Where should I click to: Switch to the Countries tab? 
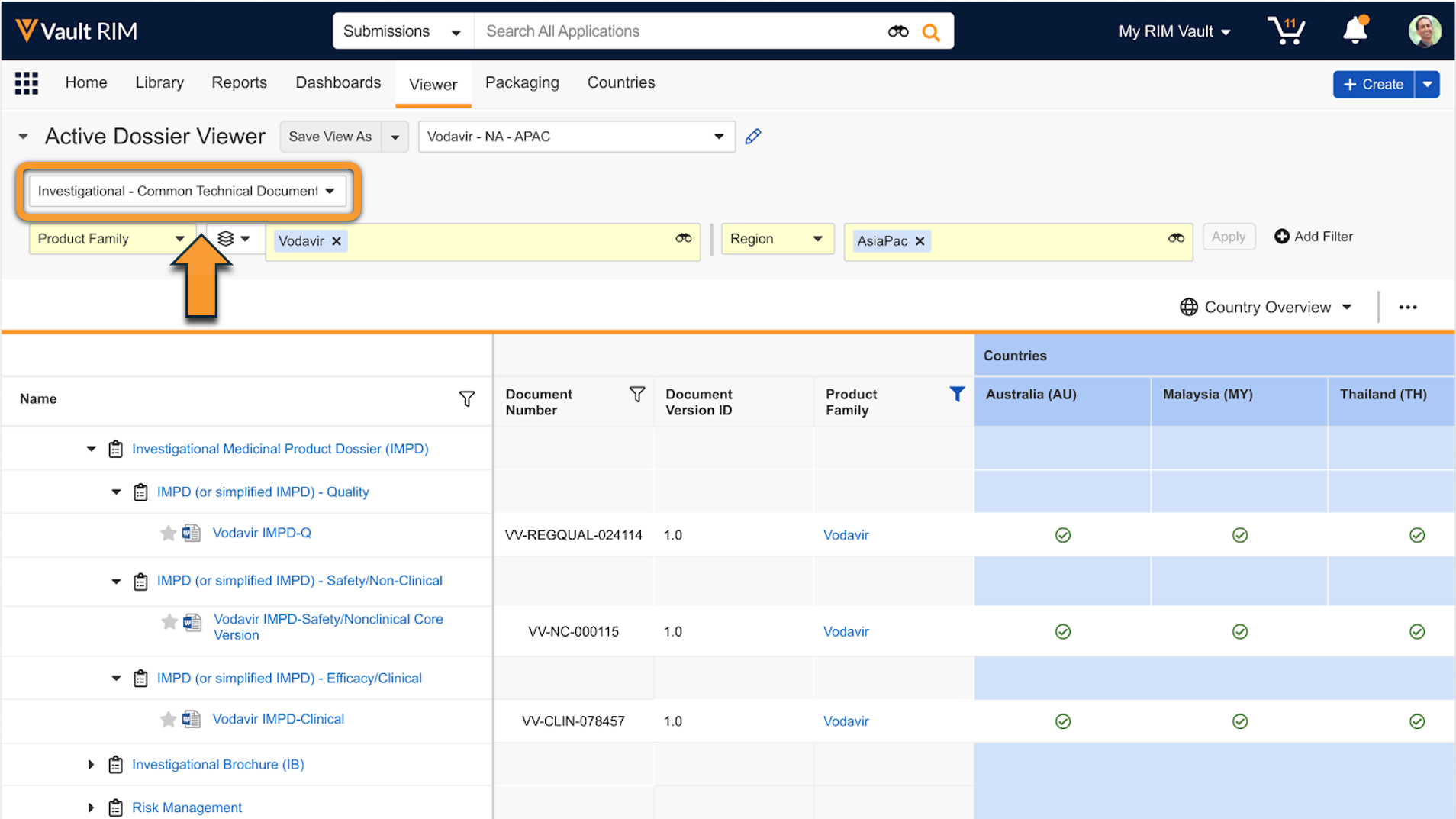621,82
